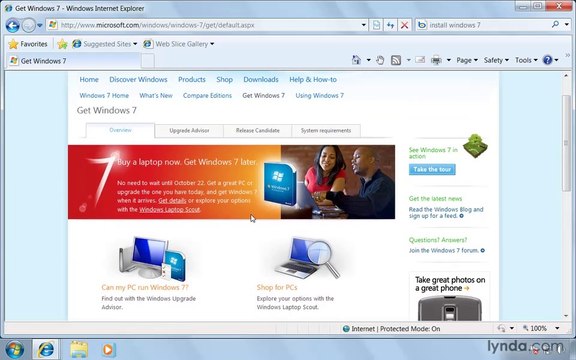Open Help & How-to navigation link
Screen dimensions: 576x360
(313, 79)
